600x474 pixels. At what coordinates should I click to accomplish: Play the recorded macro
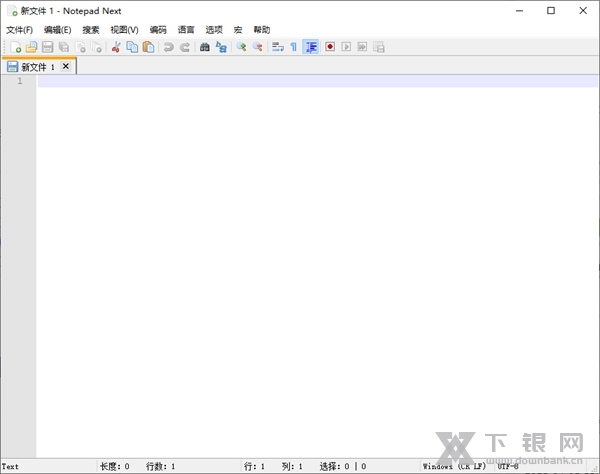[346, 47]
